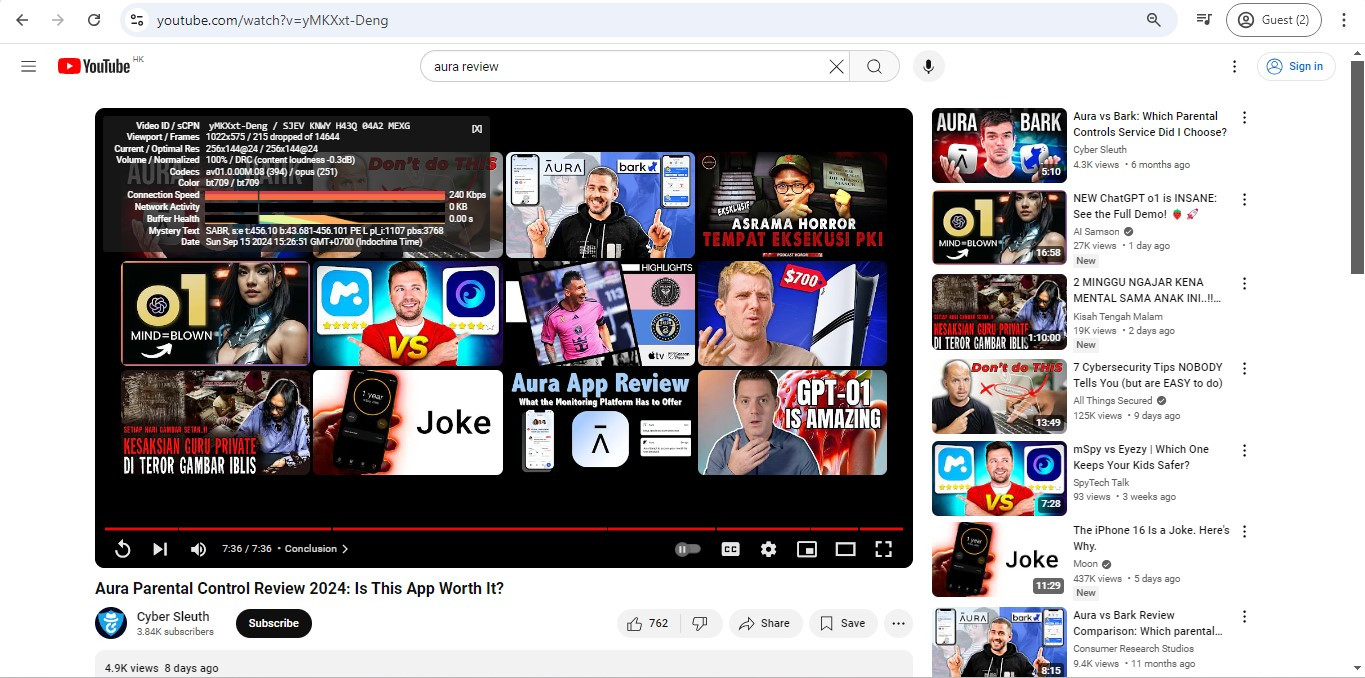Screen dimensions: 1365x678
Task: Start voice search with microphone
Action: (928, 66)
